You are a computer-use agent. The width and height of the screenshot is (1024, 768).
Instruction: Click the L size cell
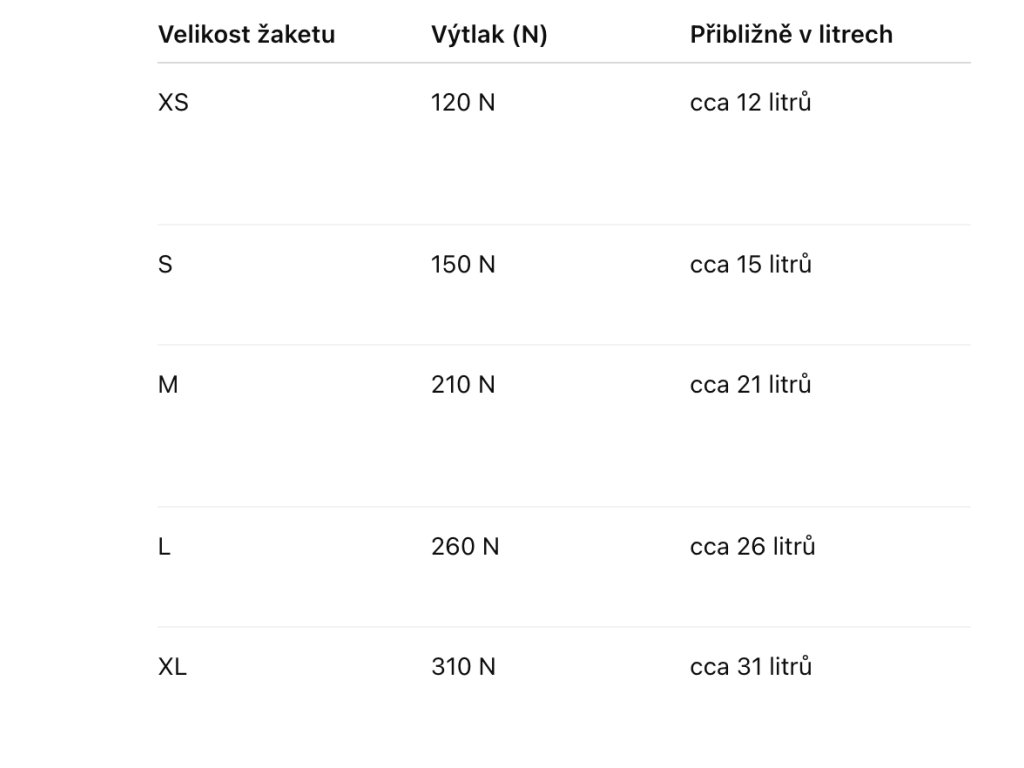[x=164, y=547]
